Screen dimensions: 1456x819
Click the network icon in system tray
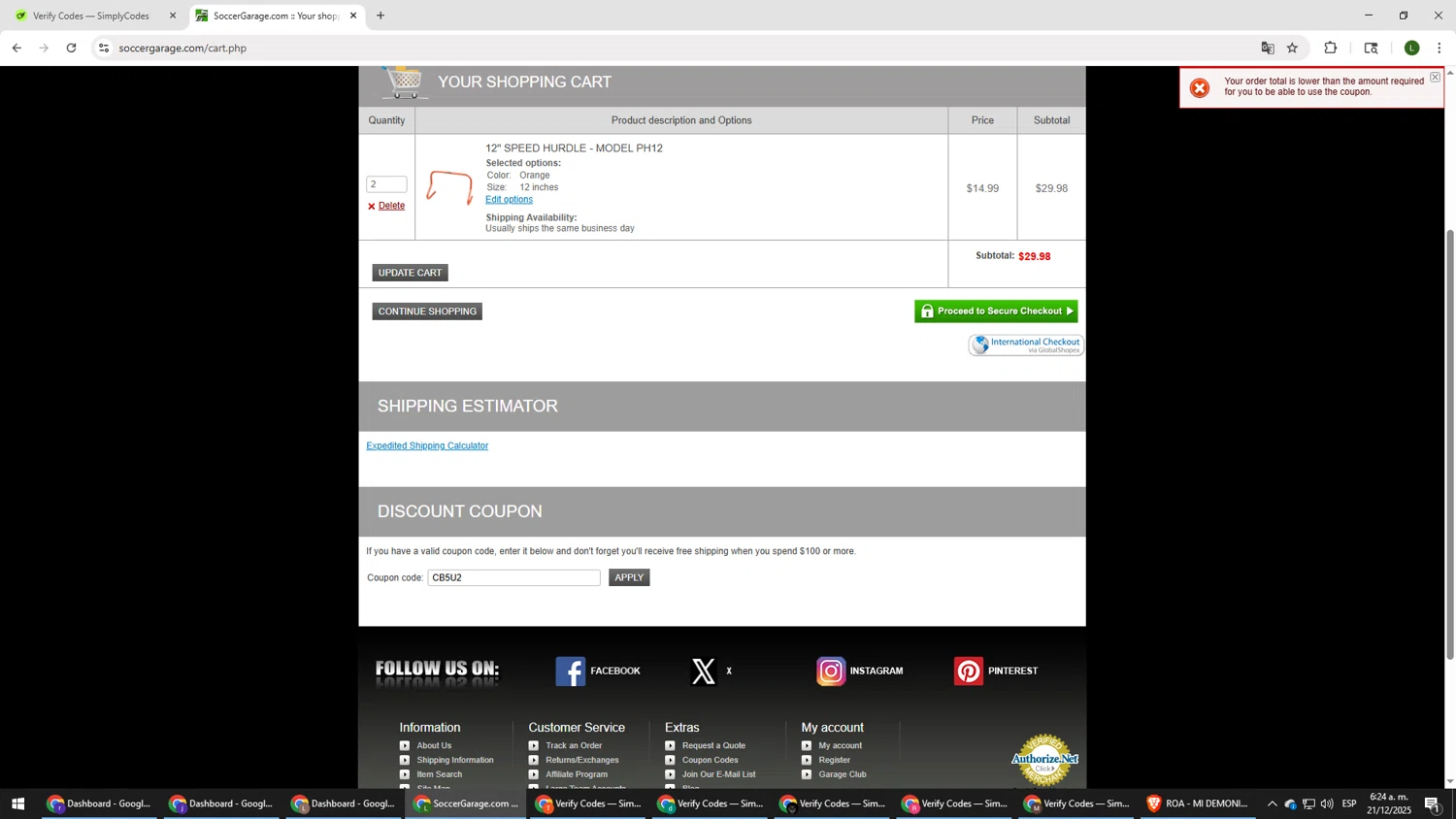(x=1308, y=803)
